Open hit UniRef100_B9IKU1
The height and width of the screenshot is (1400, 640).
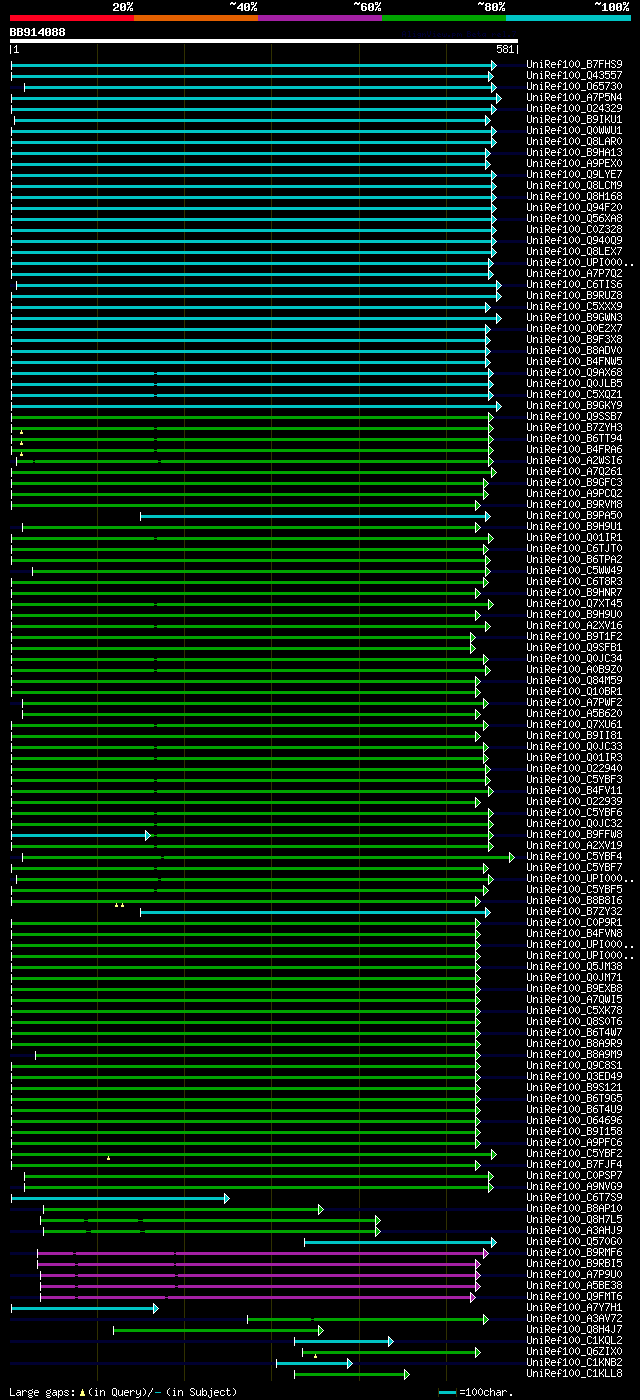574,119
